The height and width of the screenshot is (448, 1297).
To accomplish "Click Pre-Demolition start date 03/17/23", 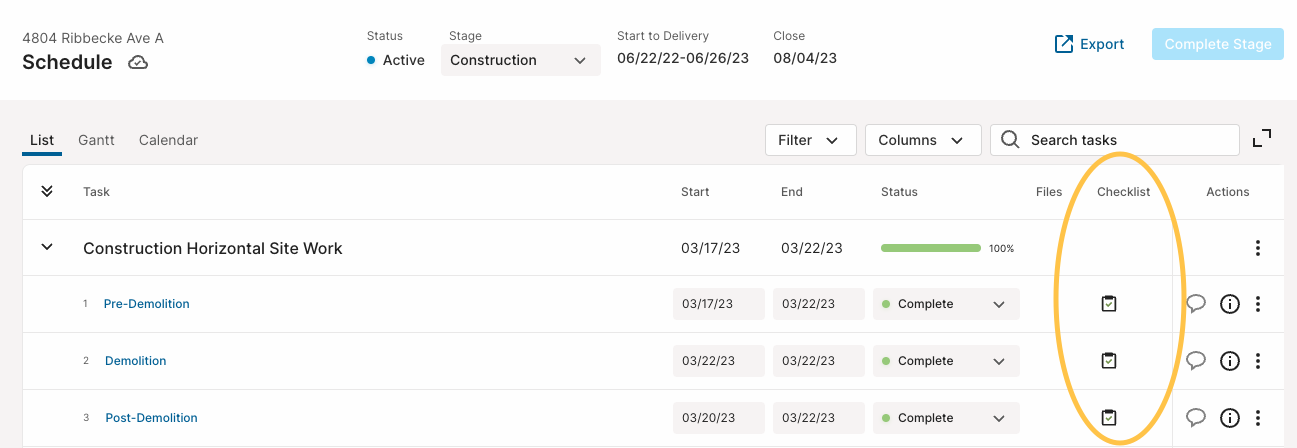I will pyautogui.click(x=719, y=304).
